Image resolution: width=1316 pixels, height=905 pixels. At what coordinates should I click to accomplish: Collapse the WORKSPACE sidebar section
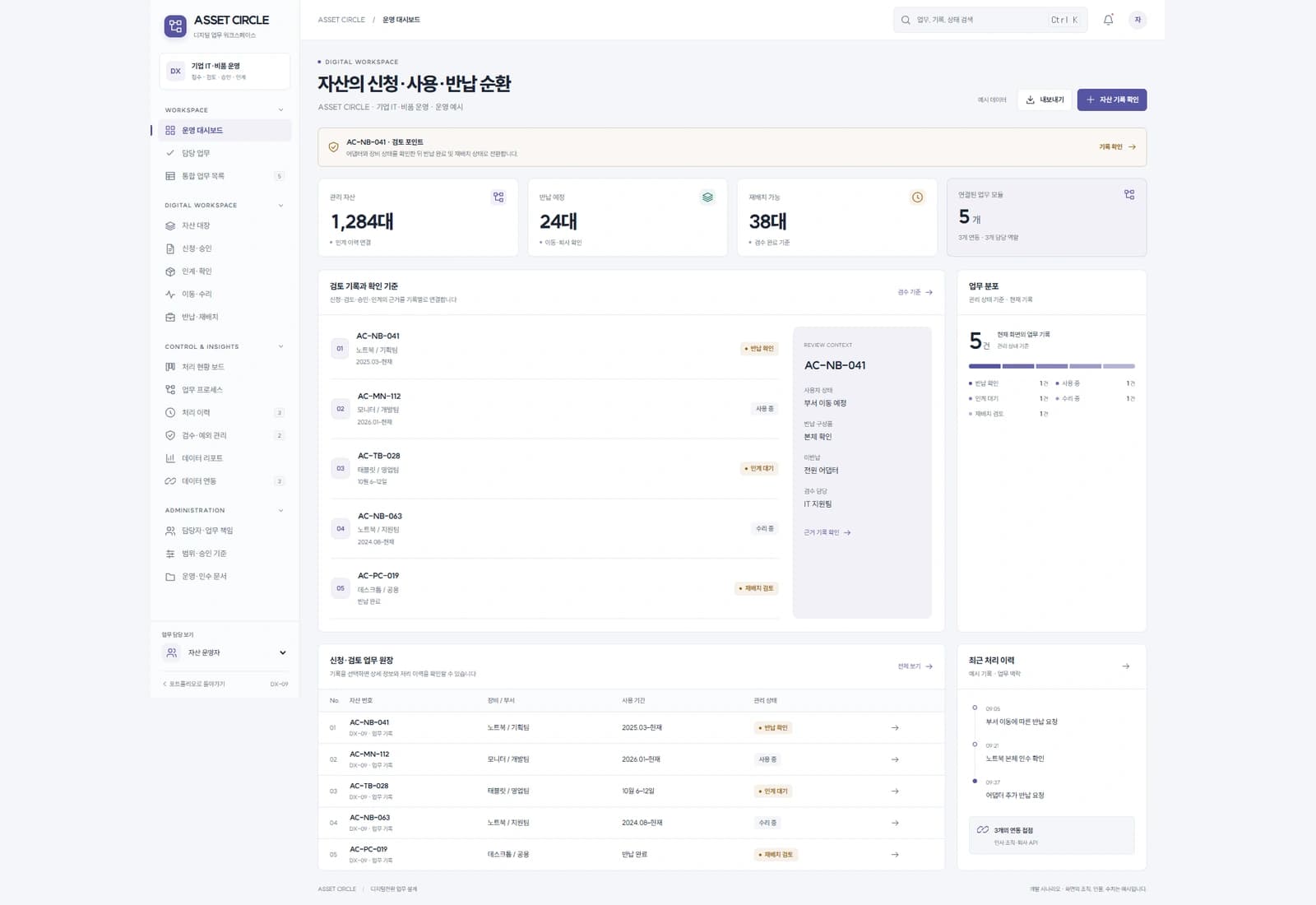click(x=280, y=110)
